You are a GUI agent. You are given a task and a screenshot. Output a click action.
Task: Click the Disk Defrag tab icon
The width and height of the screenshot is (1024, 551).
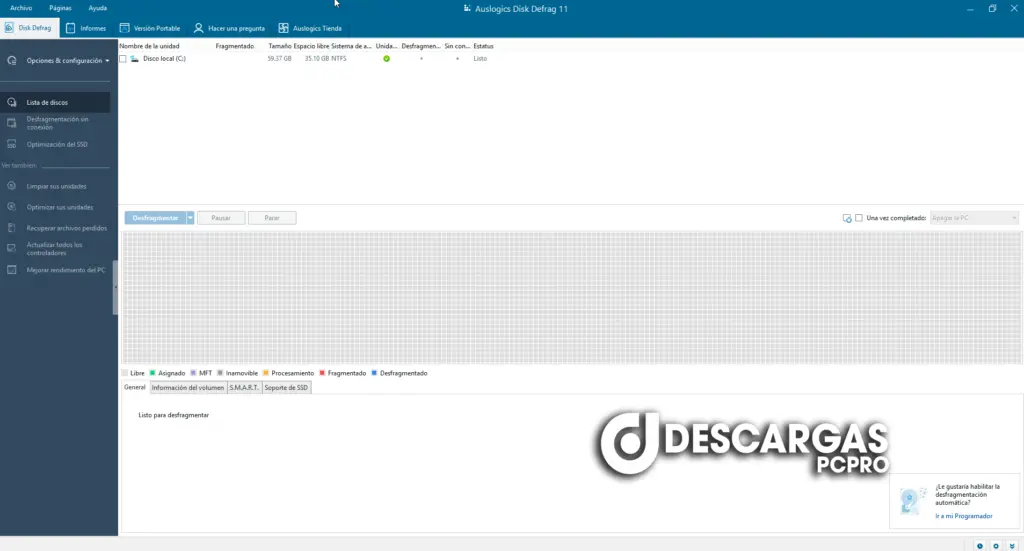tap(9, 28)
